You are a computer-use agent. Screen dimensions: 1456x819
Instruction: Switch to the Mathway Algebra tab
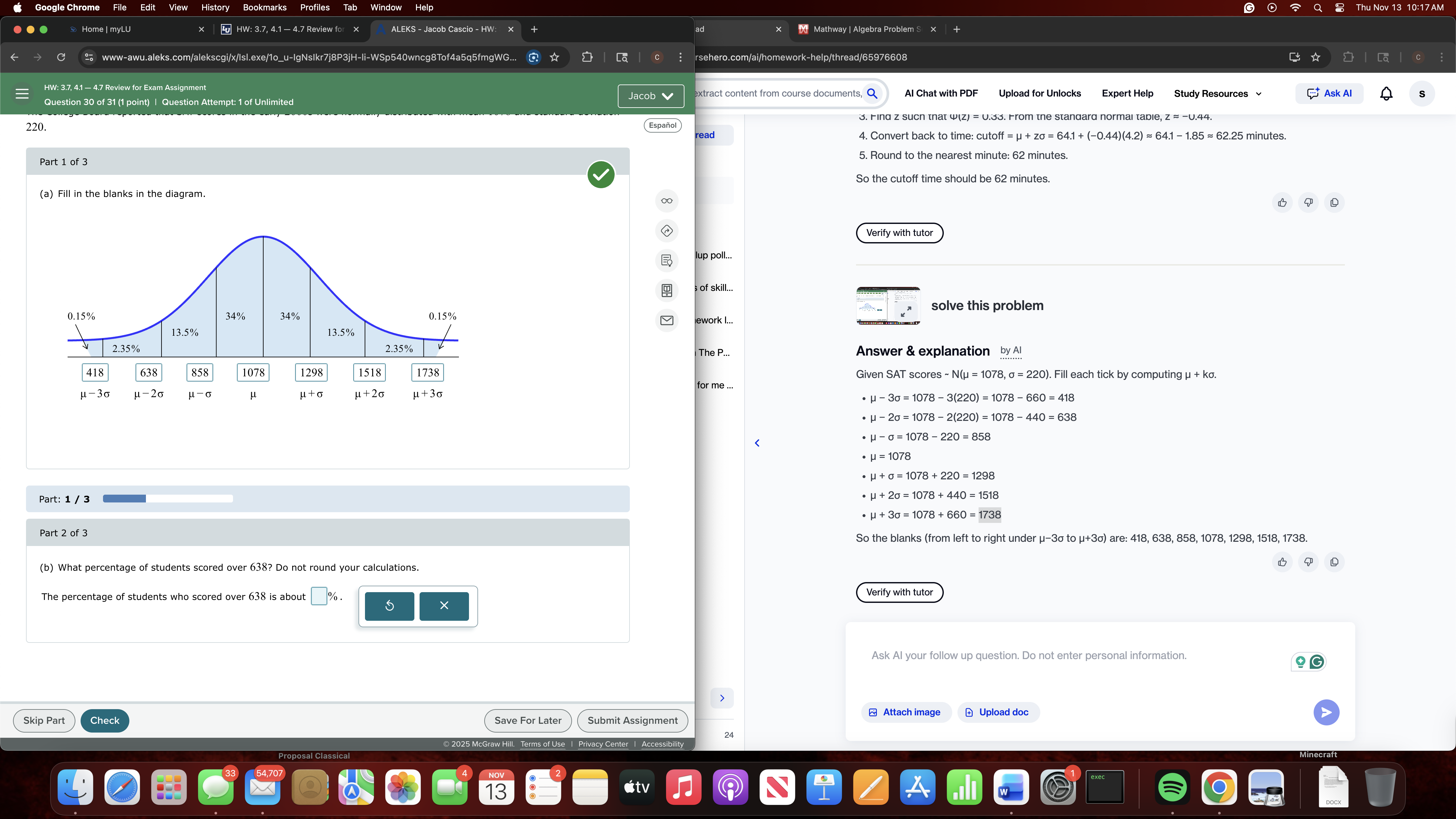pos(865,29)
